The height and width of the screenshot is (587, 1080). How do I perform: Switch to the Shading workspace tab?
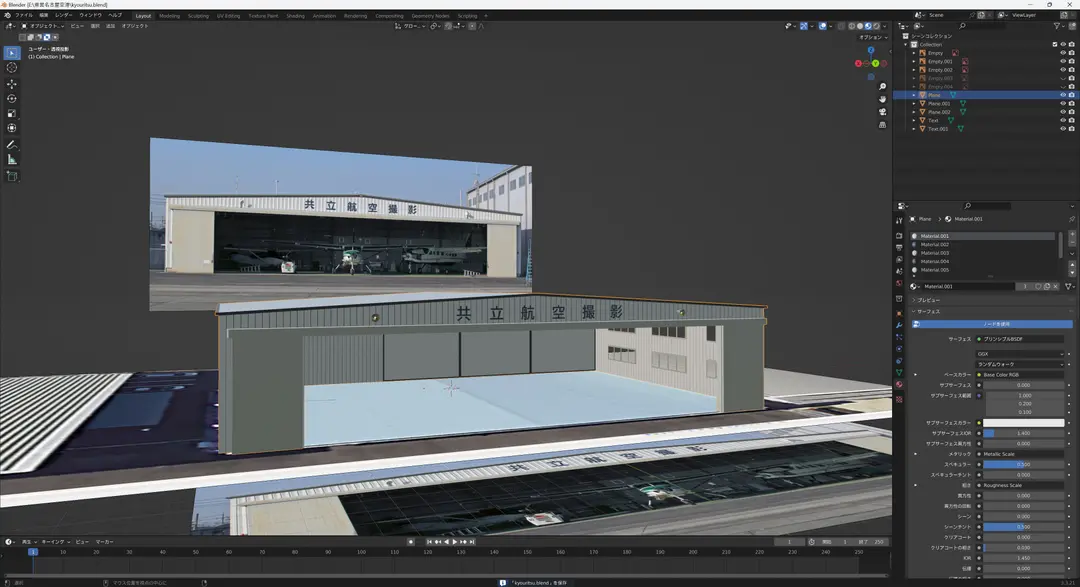click(x=295, y=16)
